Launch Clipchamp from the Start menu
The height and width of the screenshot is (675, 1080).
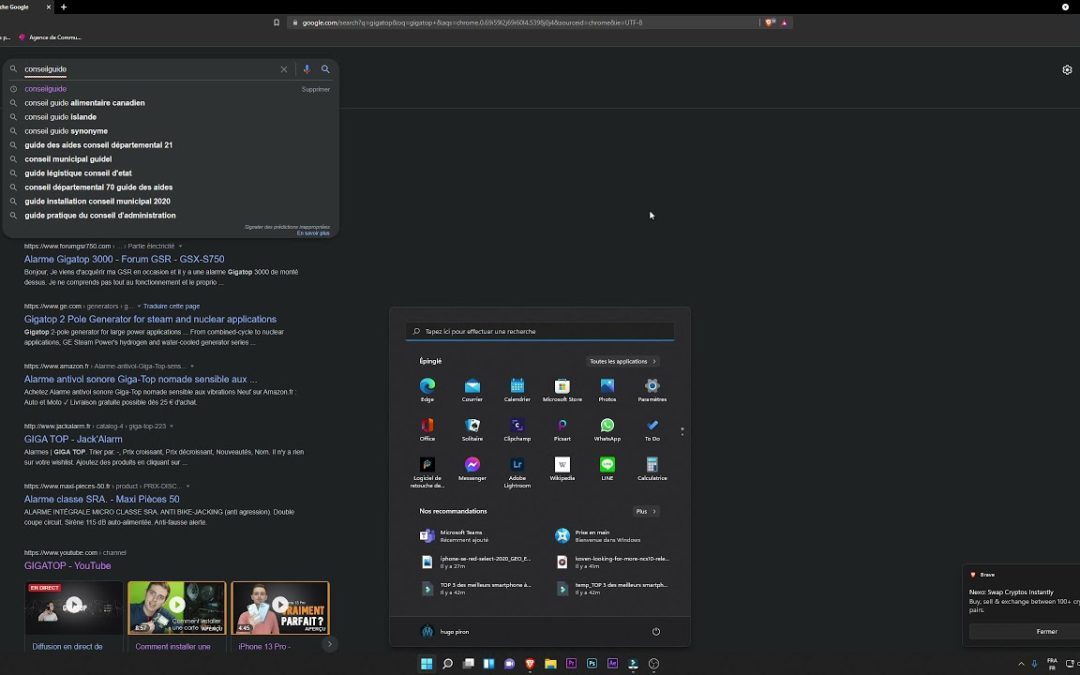(517, 425)
